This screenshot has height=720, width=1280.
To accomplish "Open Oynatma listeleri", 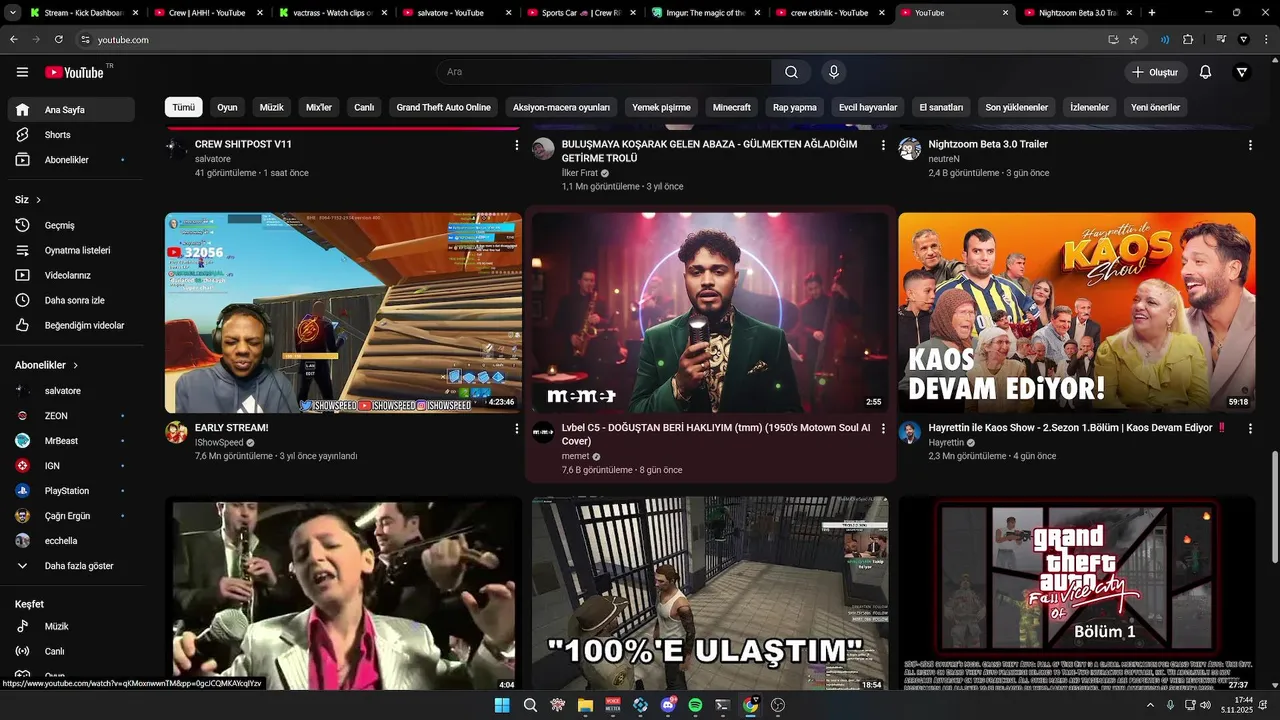I will click(x=70, y=250).
